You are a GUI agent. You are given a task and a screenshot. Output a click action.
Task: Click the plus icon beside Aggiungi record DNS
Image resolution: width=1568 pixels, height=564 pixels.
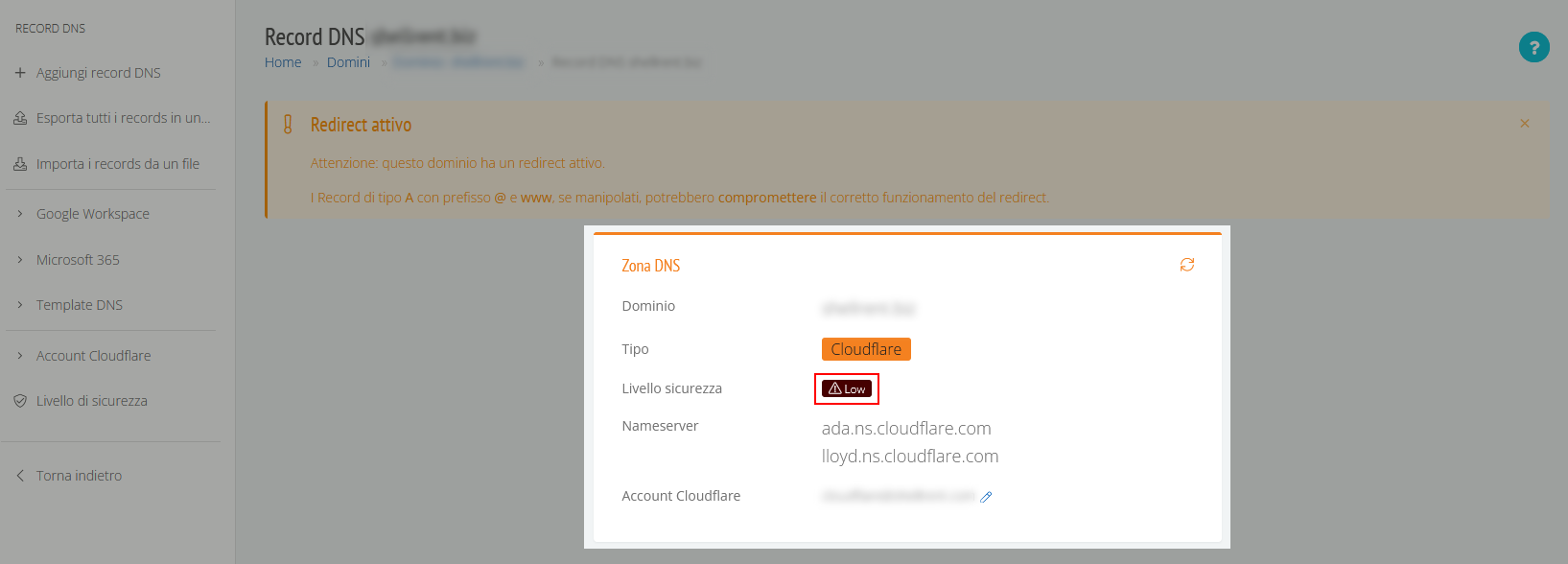tap(20, 73)
